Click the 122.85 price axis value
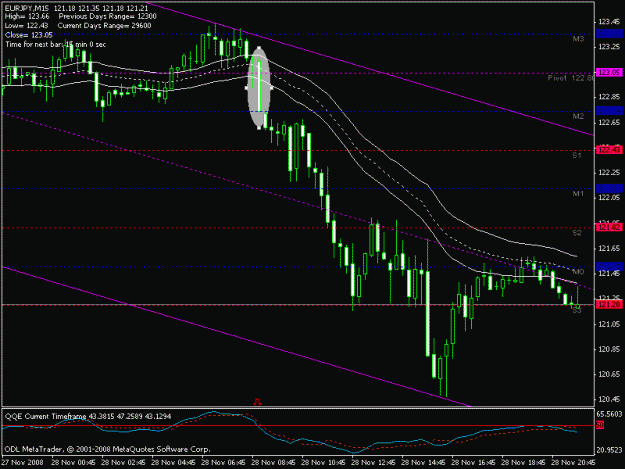Viewport: 625px width, 469px height. pos(609,97)
